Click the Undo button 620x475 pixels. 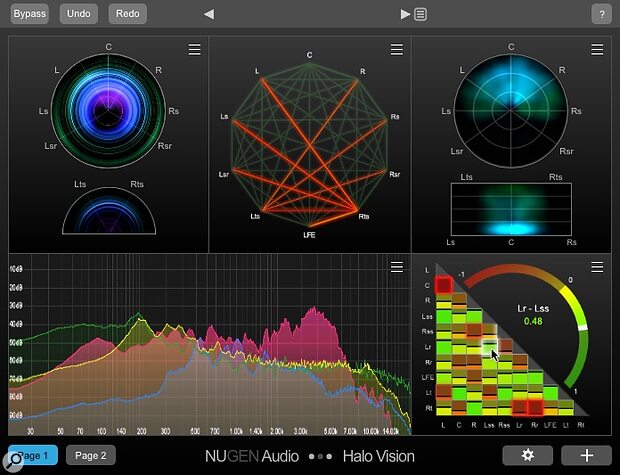tap(79, 14)
